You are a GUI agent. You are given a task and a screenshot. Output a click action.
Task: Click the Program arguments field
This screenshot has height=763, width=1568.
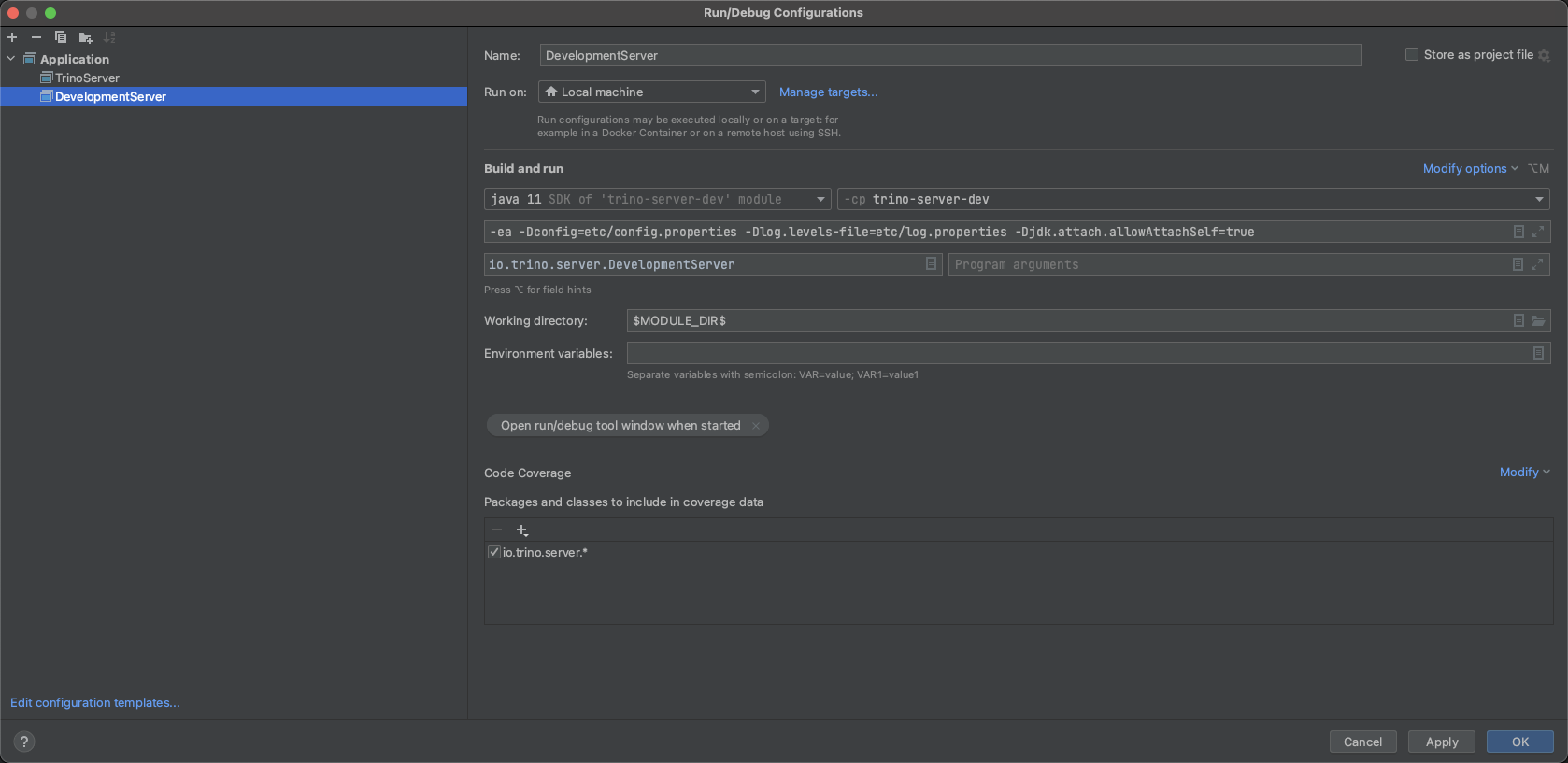(1224, 264)
